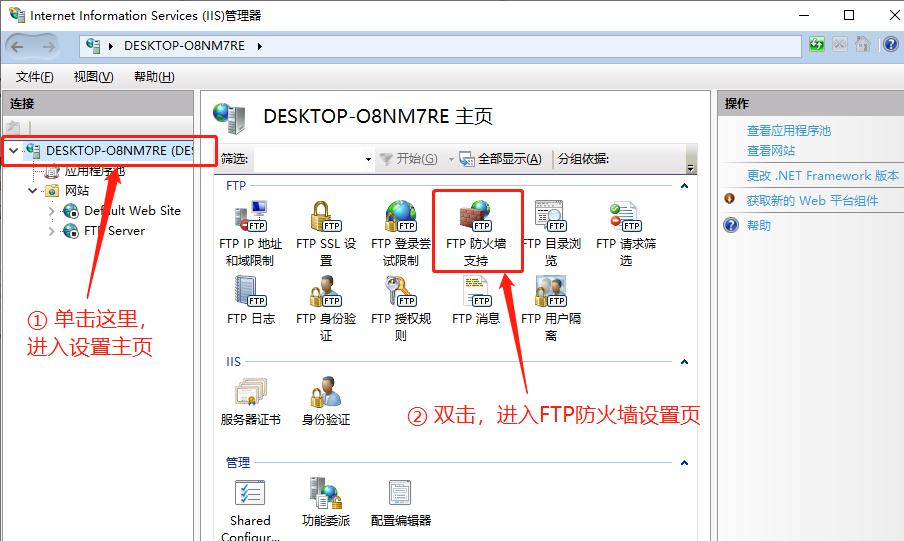904x541 pixels.
Task: Collapse the 网站 tree node
Action: tap(32, 190)
